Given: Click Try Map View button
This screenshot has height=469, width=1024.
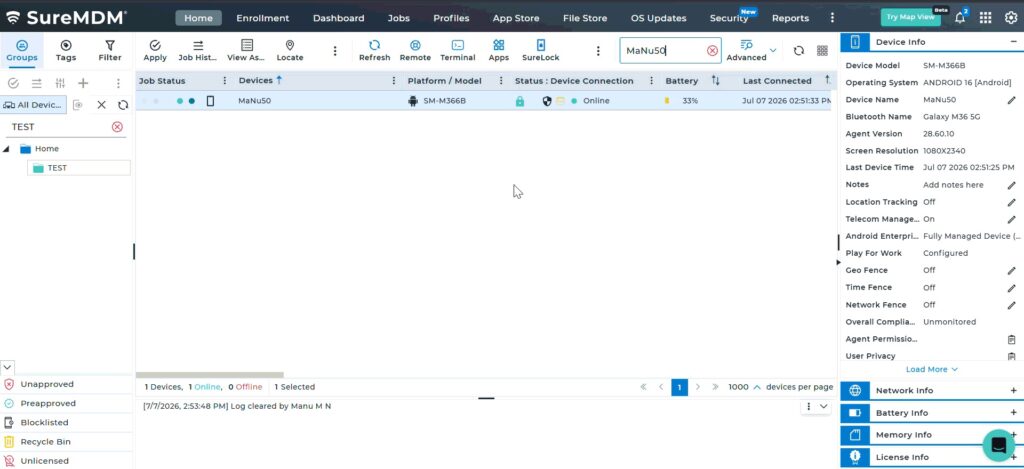Looking at the screenshot, I should coord(910,18).
